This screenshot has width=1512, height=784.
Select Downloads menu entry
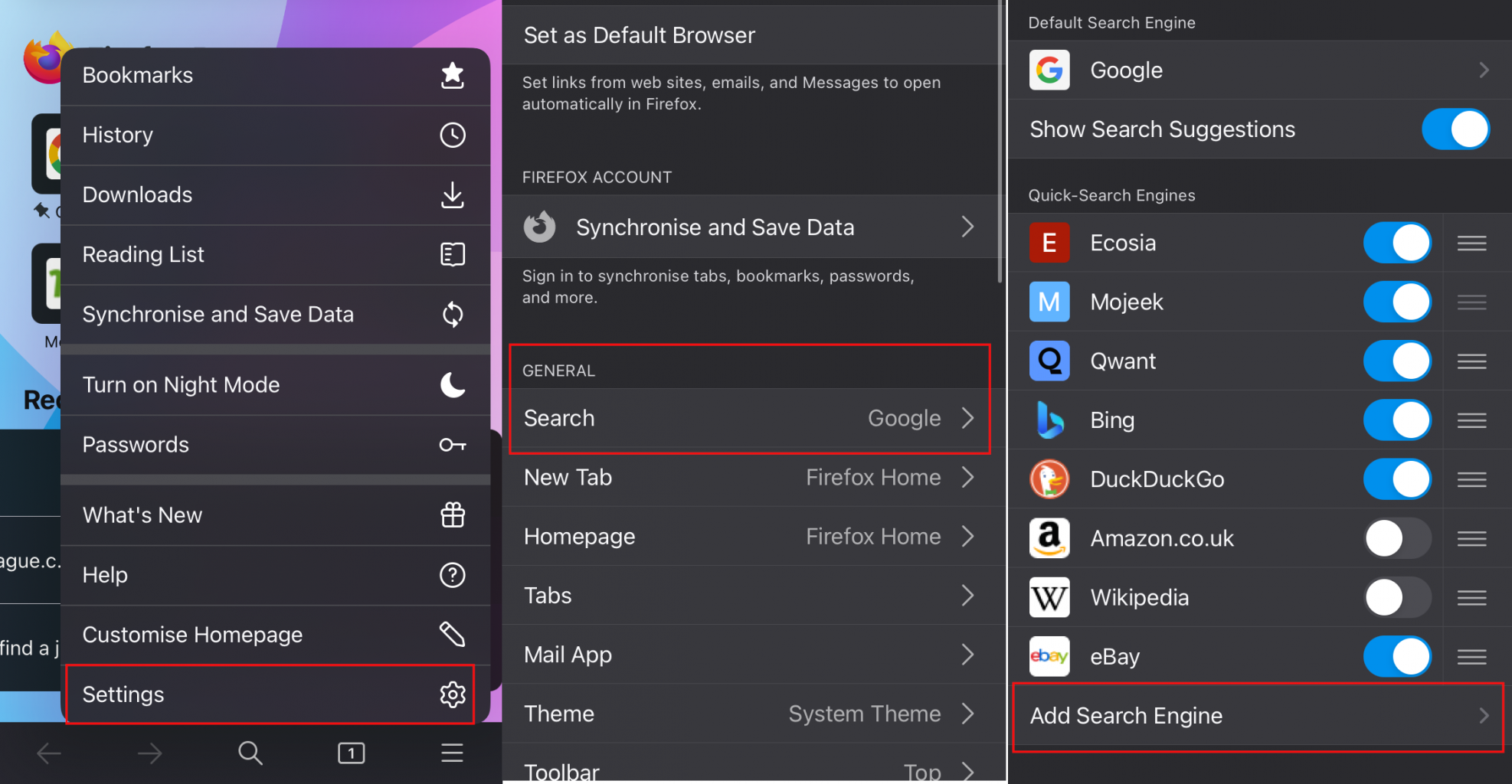tap(275, 194)
